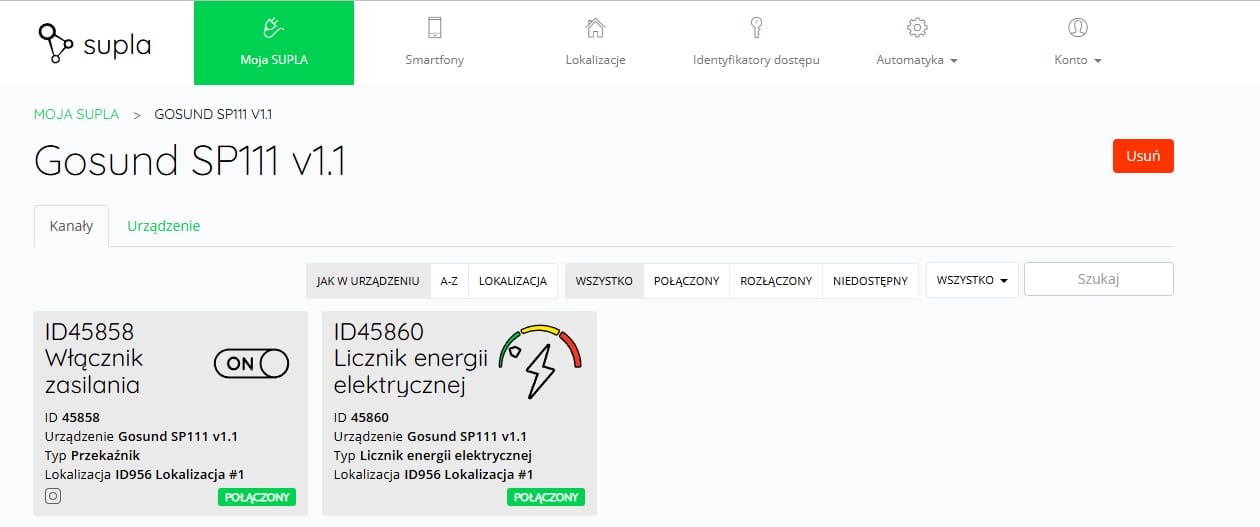Click the gear icon for Automatyka

click(917, 28)
